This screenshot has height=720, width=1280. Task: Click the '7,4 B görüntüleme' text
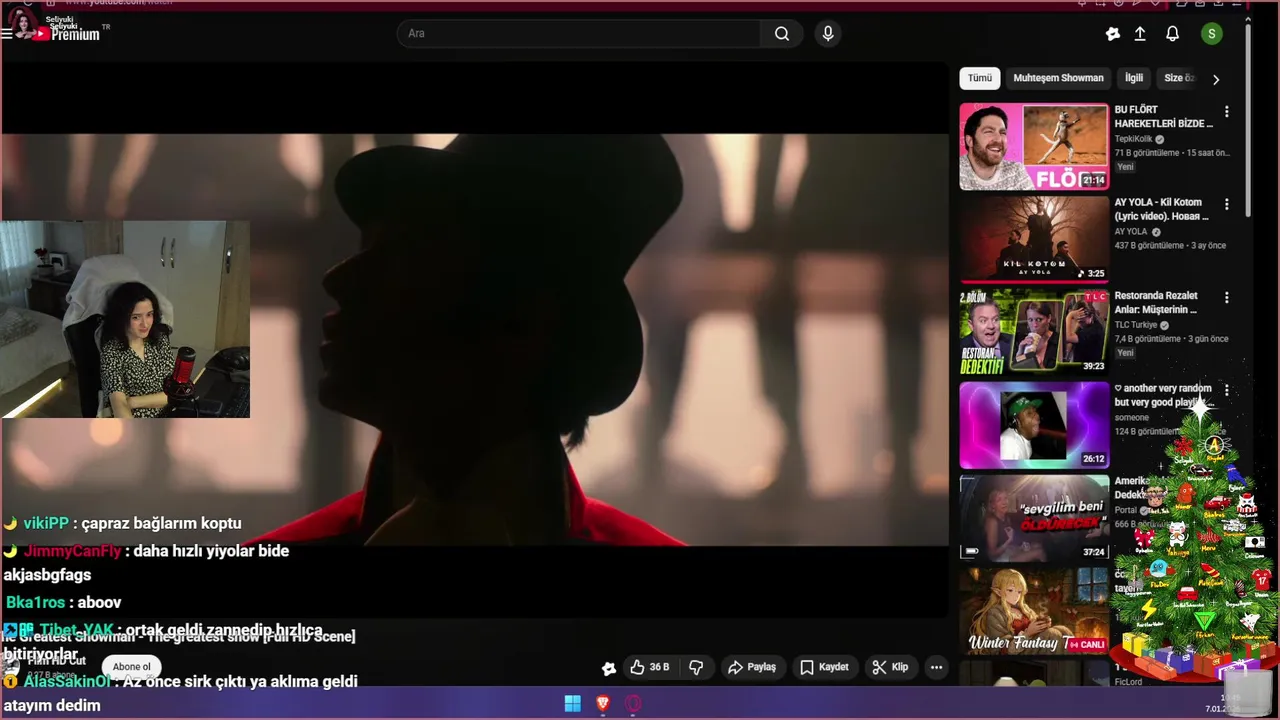[x=1148, y=339]
